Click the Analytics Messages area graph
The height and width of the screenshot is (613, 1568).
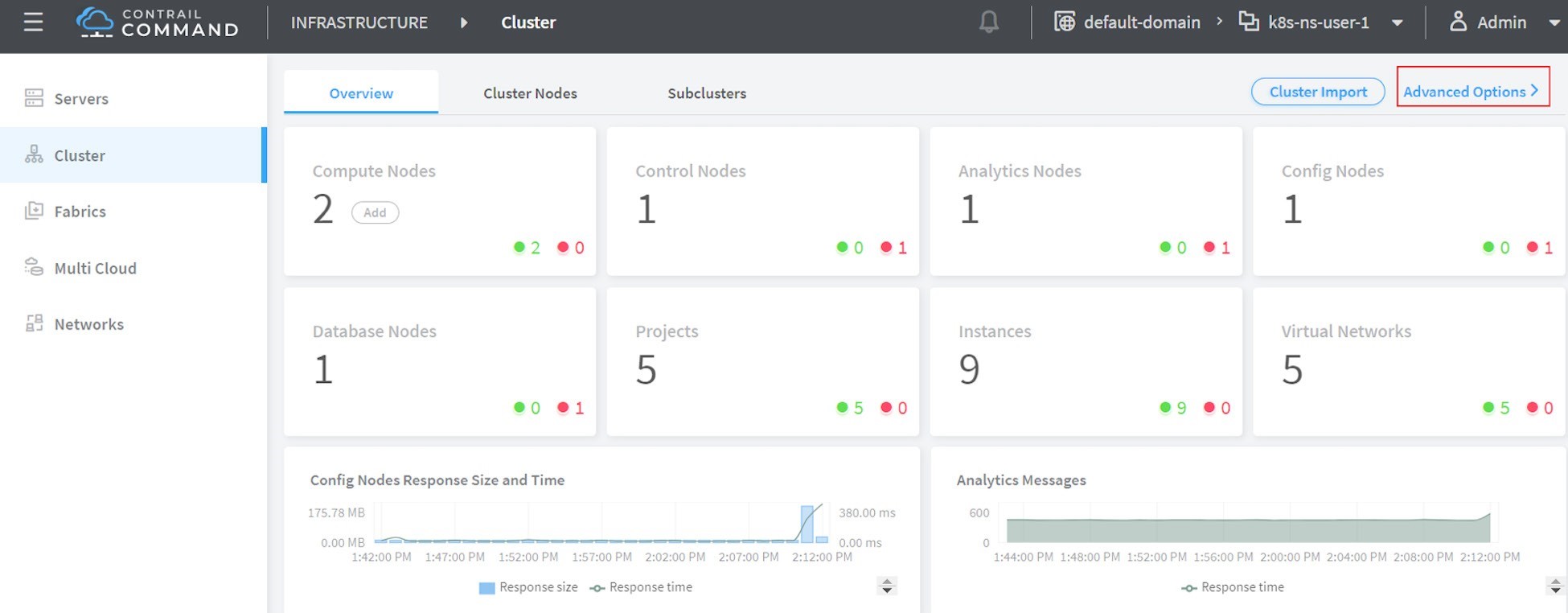click(1248, 529)
